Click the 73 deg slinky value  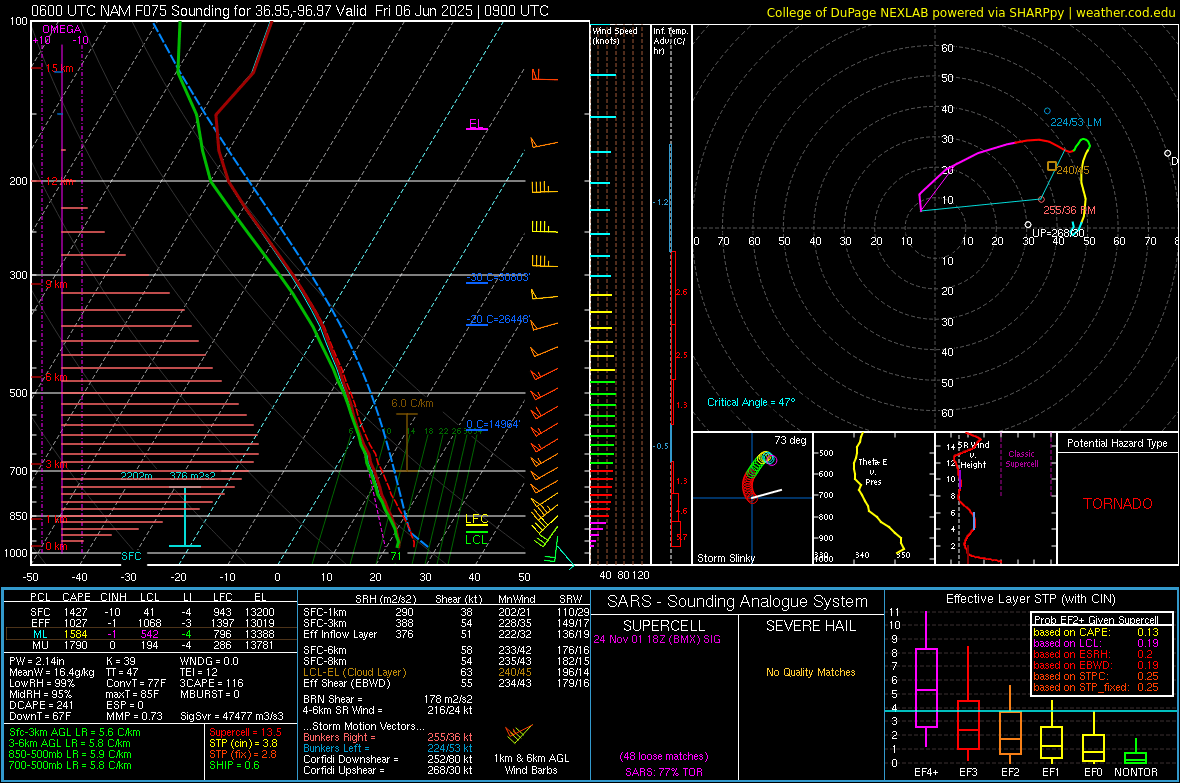click(790, 440)
